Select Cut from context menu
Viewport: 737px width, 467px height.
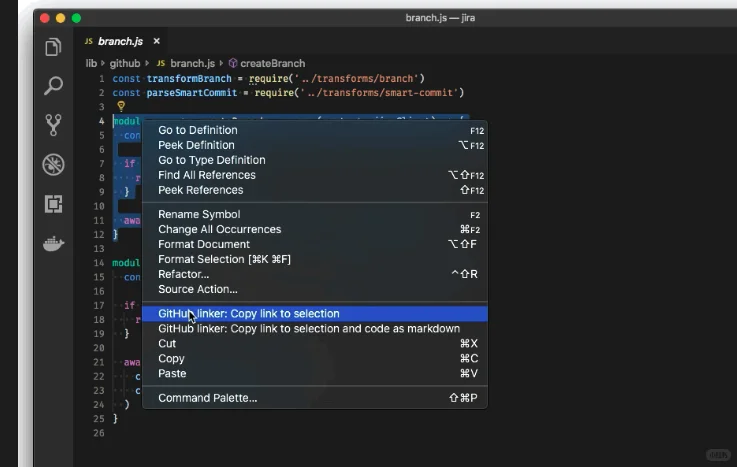314,344
